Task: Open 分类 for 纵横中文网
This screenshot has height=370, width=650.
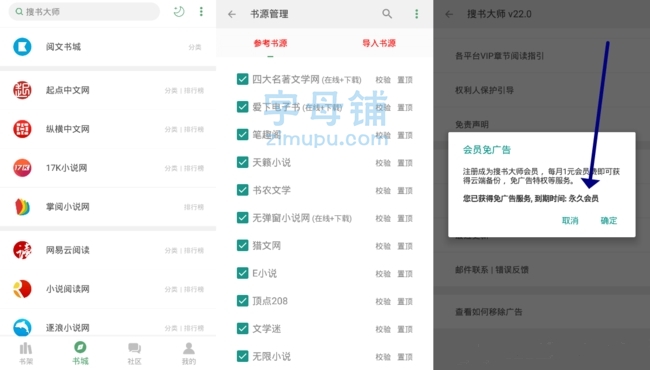Action: (x=171, y=129)
